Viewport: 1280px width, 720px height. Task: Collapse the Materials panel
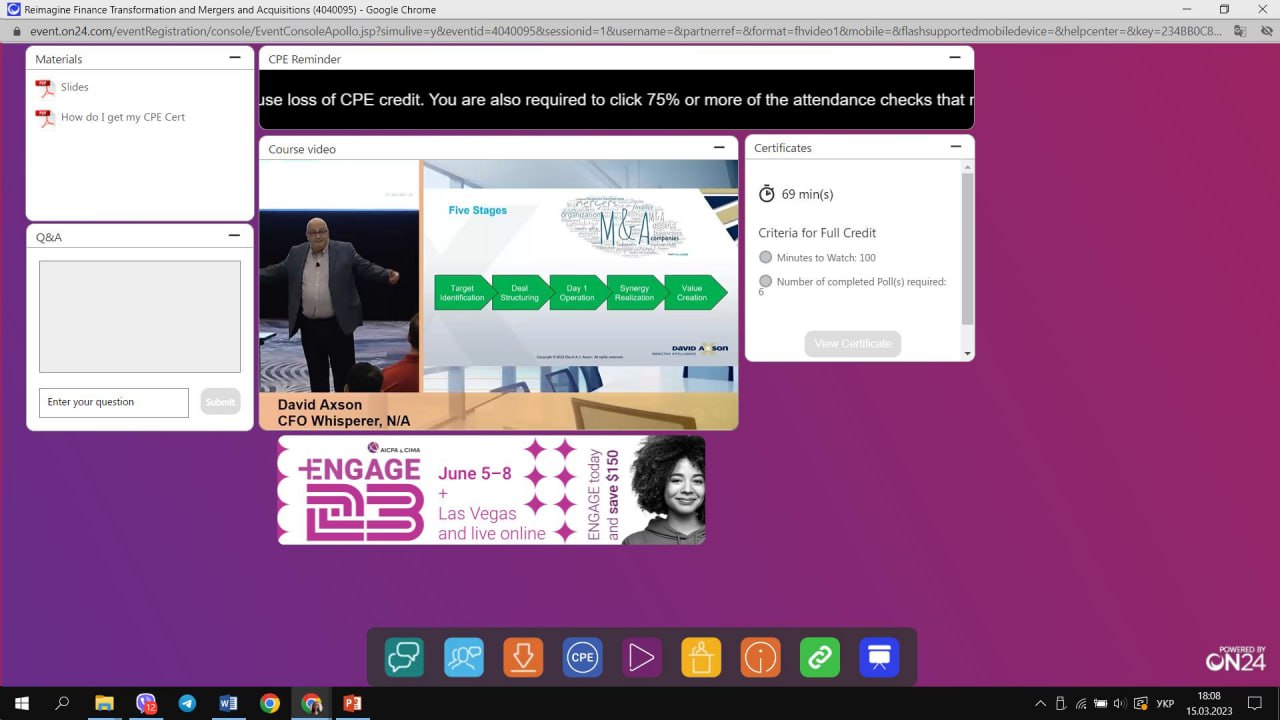coord(235,58)
